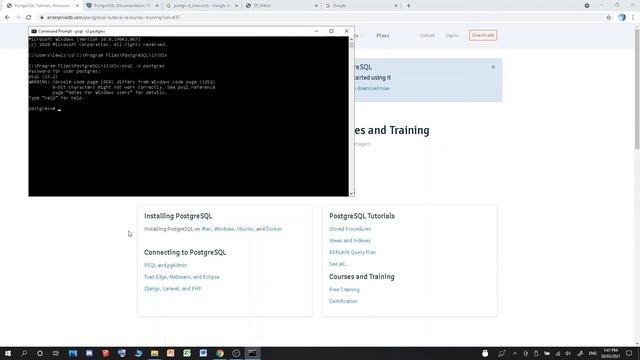Open the taskbar search icon
The width and height of the screenshot is (640, 360).
coord(24,353)
